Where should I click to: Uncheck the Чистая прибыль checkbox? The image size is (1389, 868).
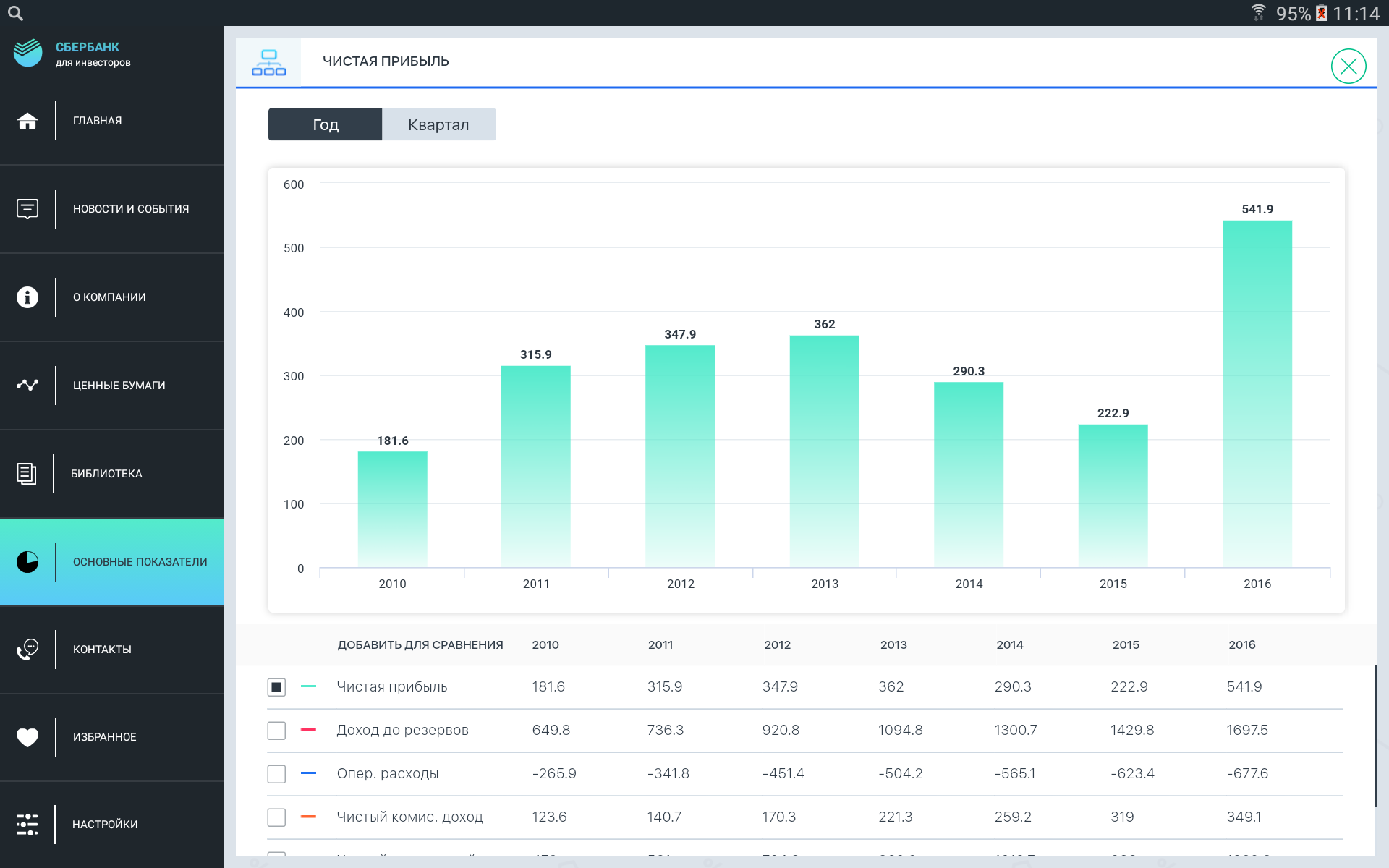[x=276, y=687]
